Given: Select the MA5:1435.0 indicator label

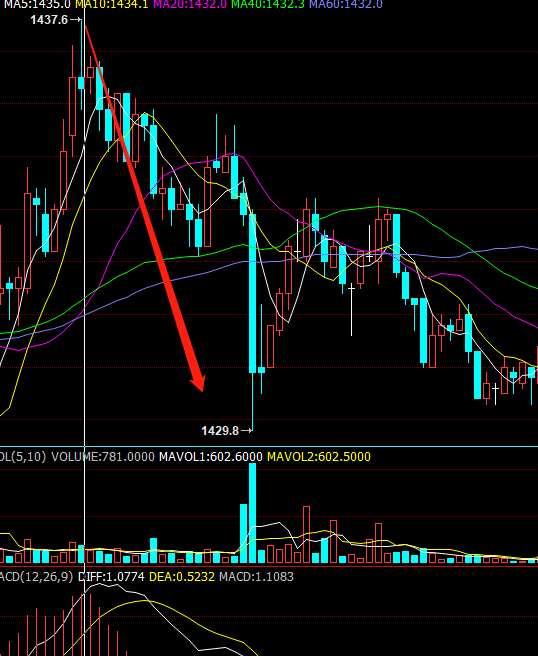Looking at the screenshot, I should pos(38,4).
